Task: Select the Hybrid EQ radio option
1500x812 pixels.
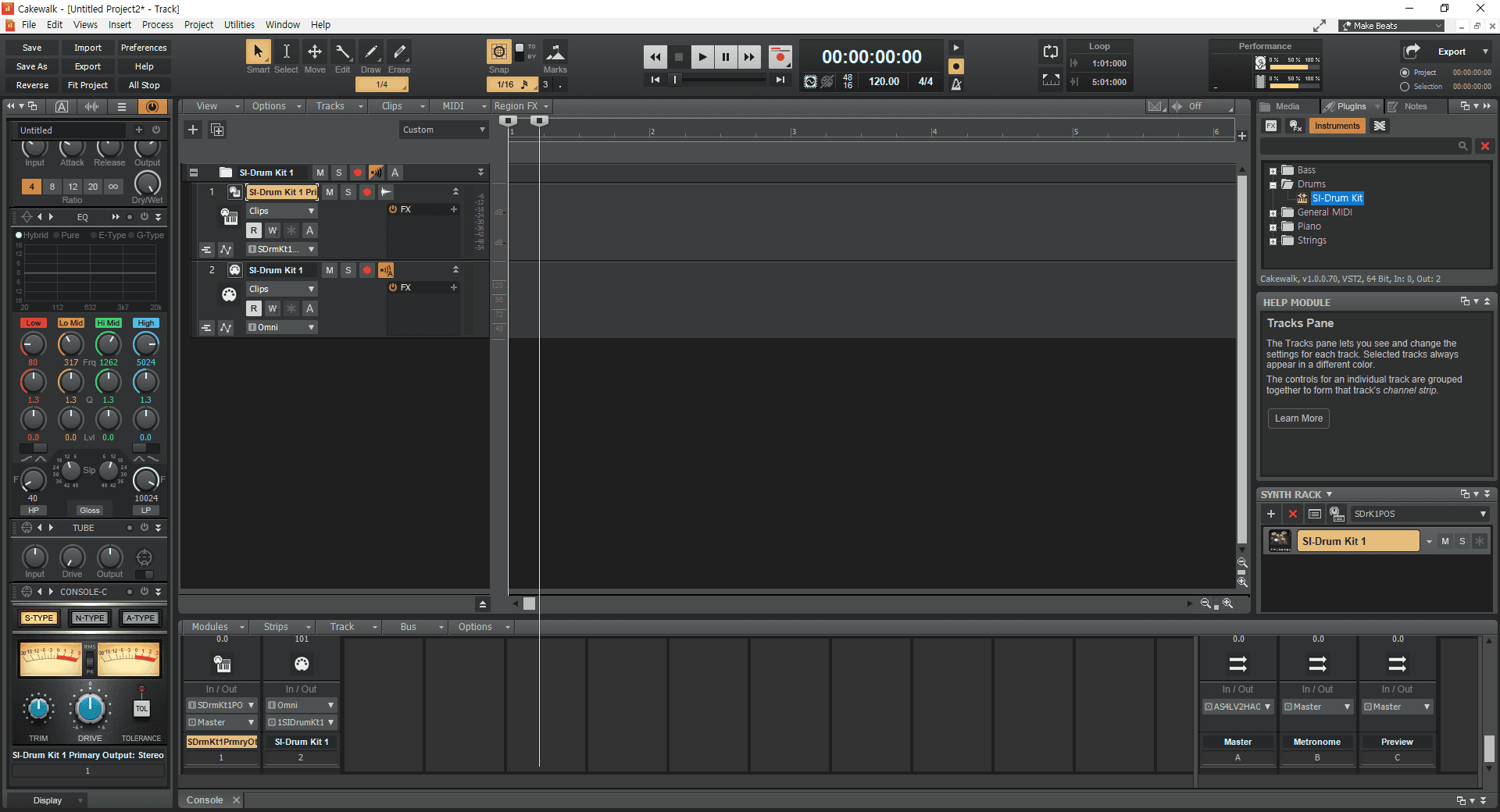Action: (x=20, y=235)
